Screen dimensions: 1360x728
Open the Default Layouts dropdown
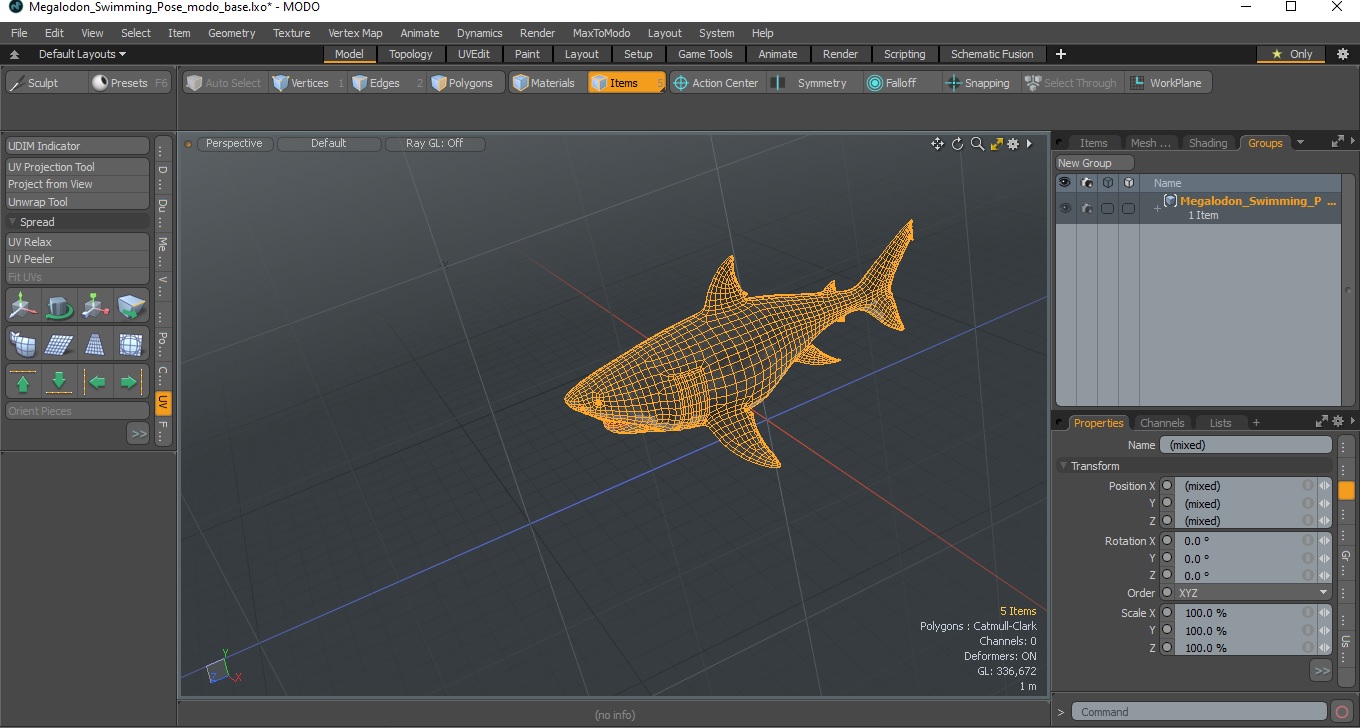[82, 54]
